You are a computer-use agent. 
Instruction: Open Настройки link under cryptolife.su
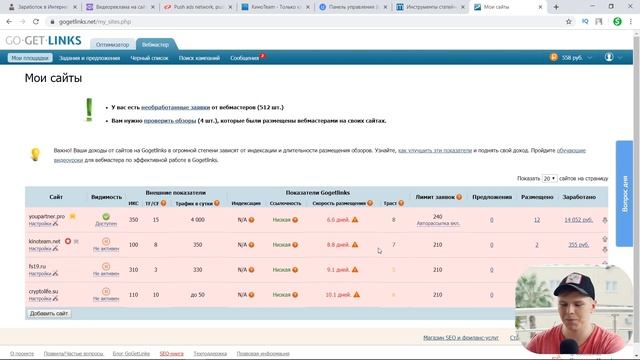tap(40, 299)
